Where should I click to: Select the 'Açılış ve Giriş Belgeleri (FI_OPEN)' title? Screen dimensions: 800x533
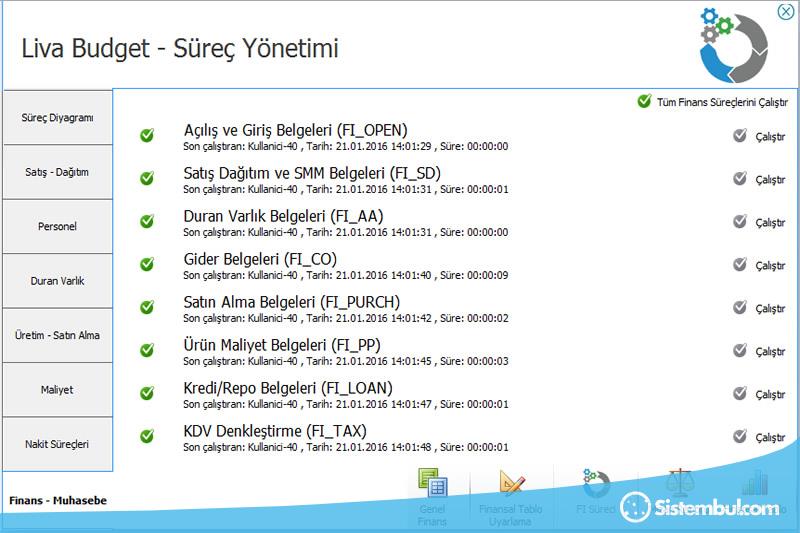[x=295, y=130]
